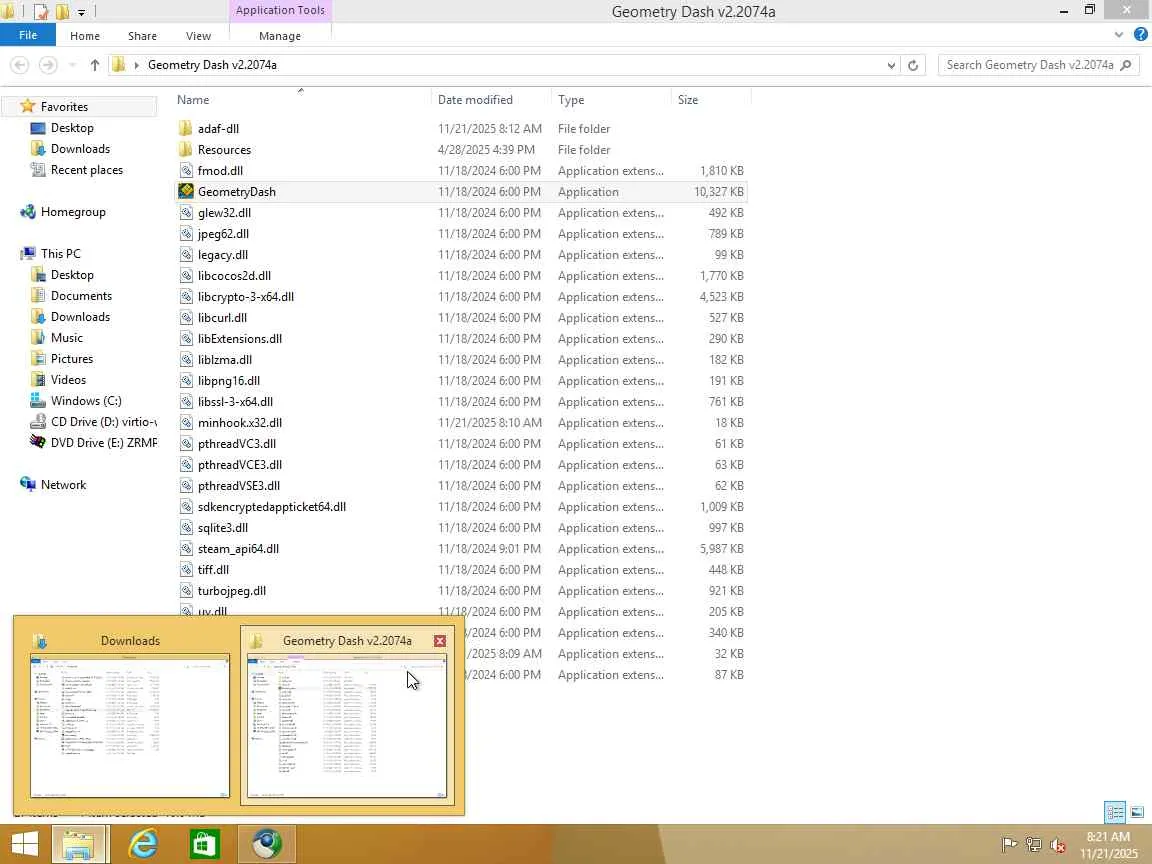Screen dimensions: 1152x864
Task: Click the Up one level arrow
Action: click(95, 65)
